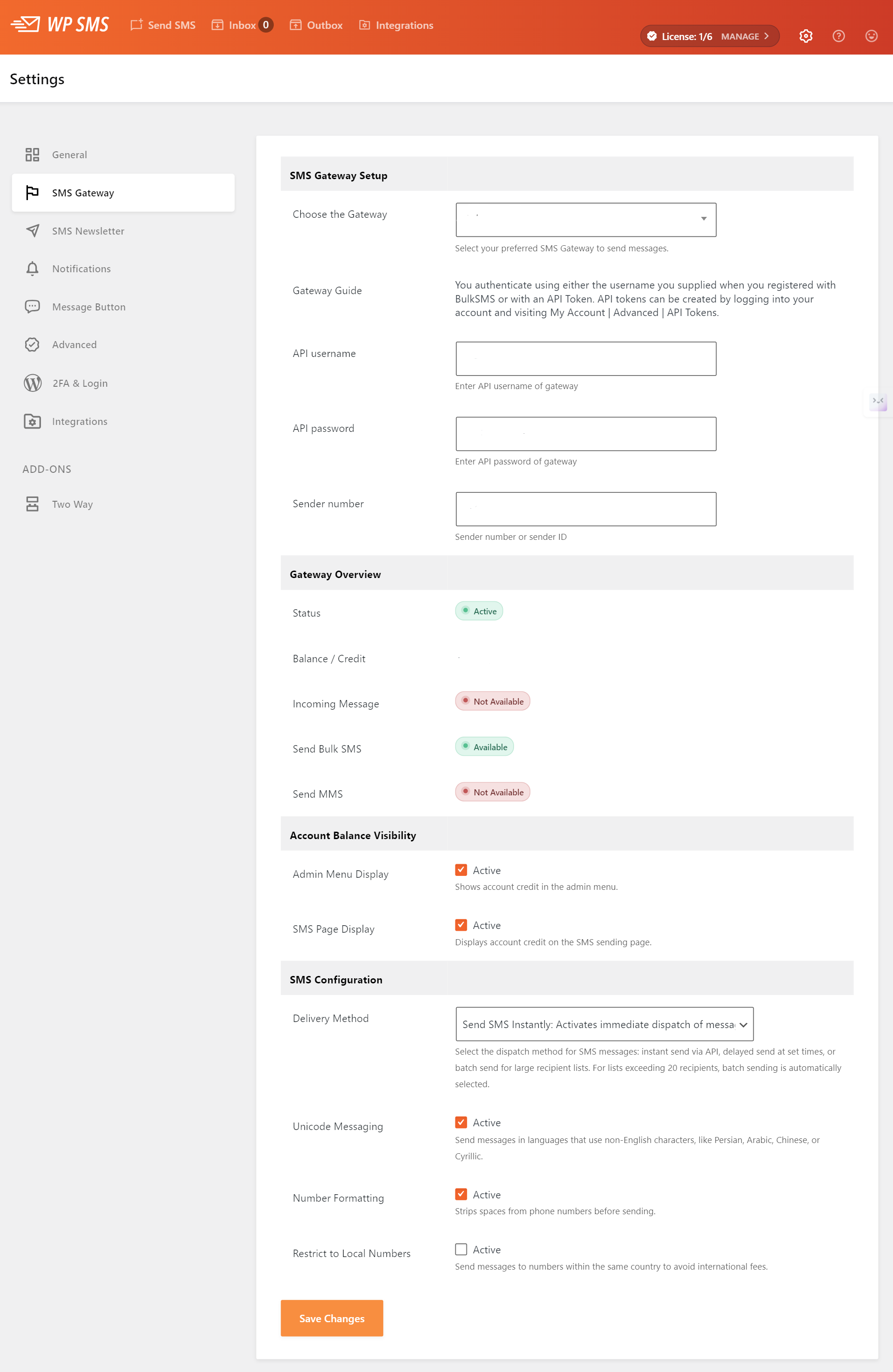The image size is (893, 1372).
Task: Open 2FA & Login settings tab
Action: pyautogui.click(x=123, y=383)
